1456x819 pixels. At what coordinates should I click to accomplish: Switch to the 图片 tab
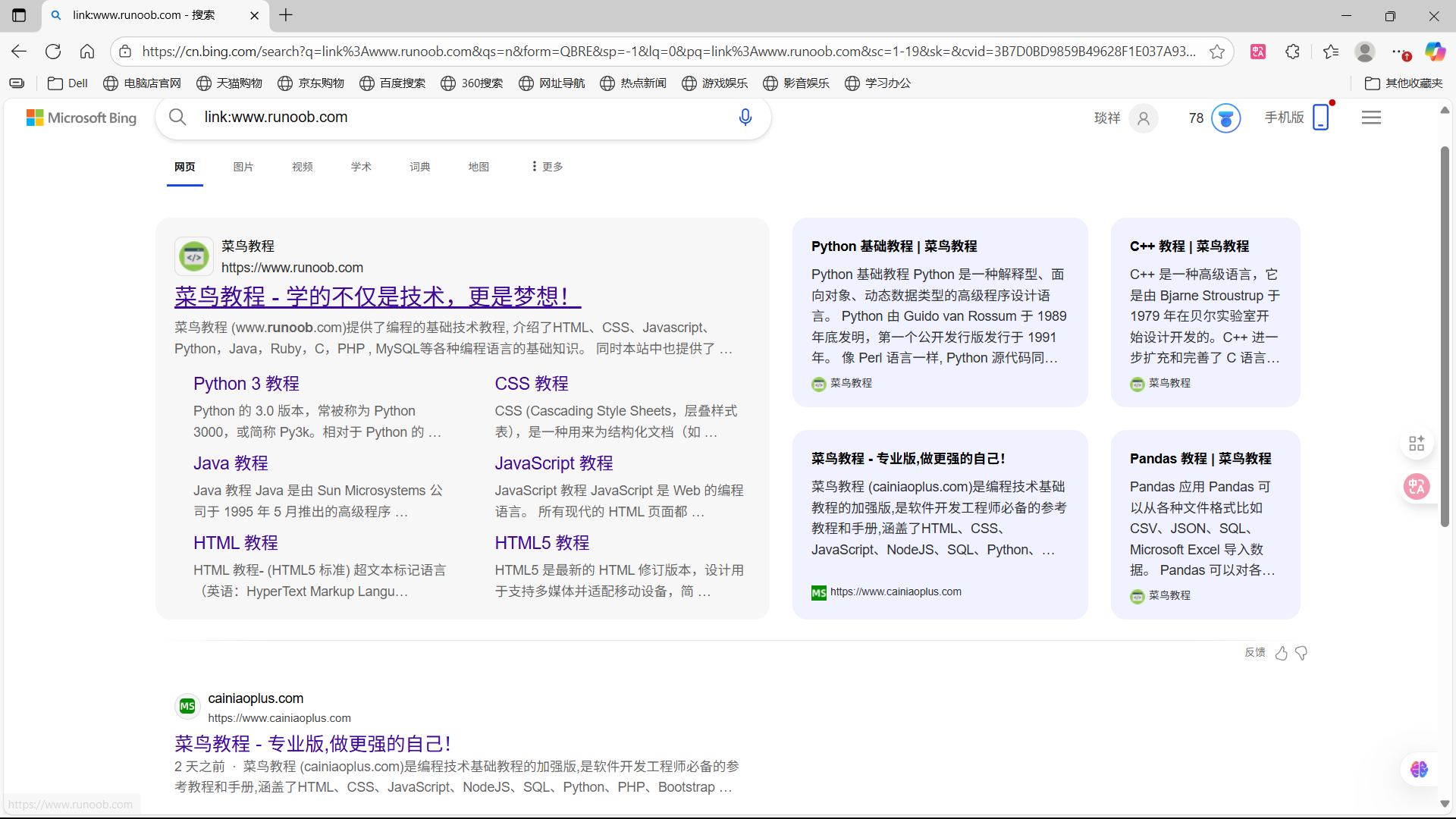[x=243, y=166]
